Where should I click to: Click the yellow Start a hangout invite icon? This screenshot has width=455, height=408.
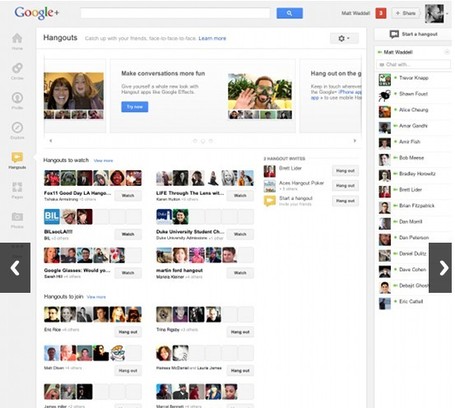(x=269, y=201)
